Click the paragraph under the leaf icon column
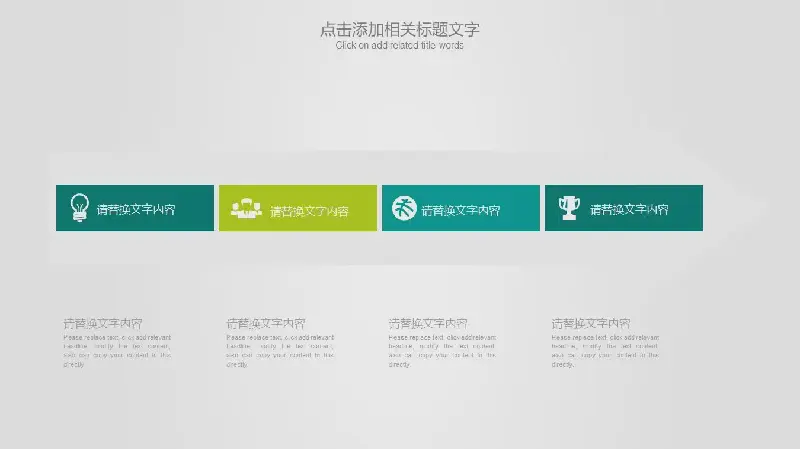Image resolution: width=800 pixels, height=449 pixels. coord(442,351)
